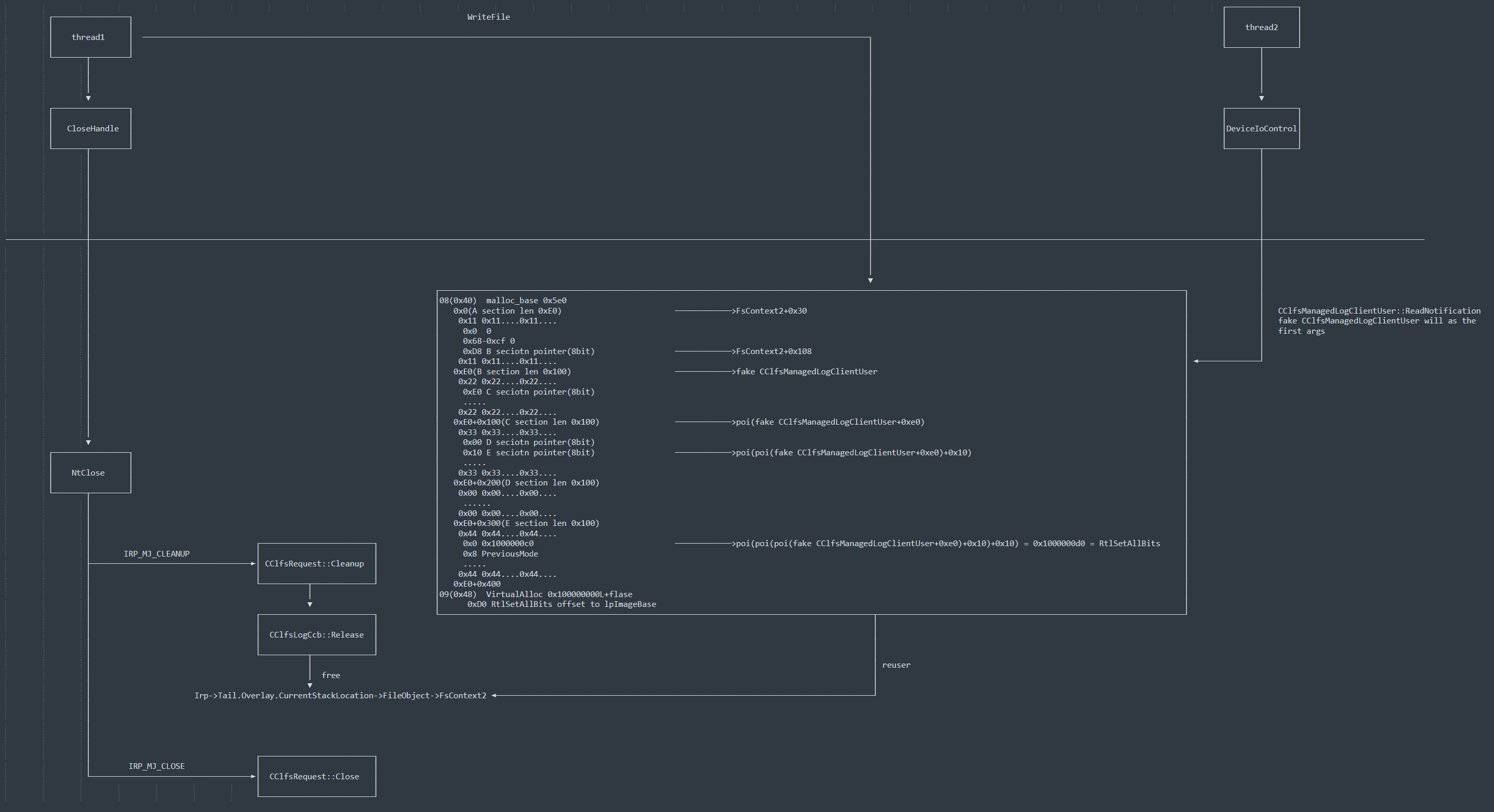Select the thread1 box
Screen dimensions: 1494x812
click(90, 37)
